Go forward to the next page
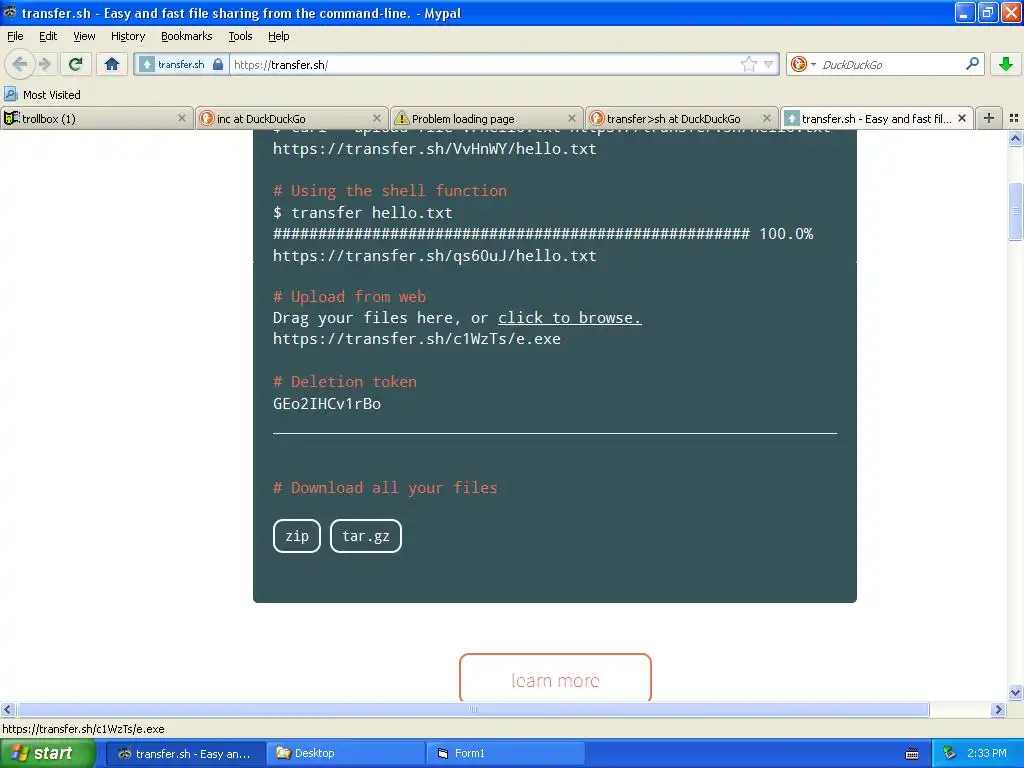Screen dimensions: 1024x768 [44, 64]
